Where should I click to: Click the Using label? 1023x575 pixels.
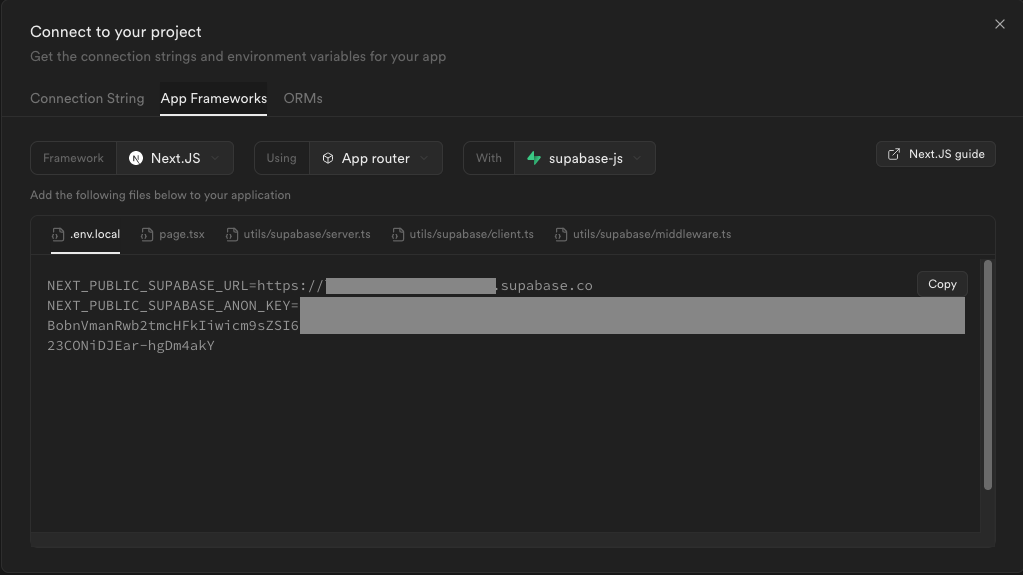tap(281, 158)
